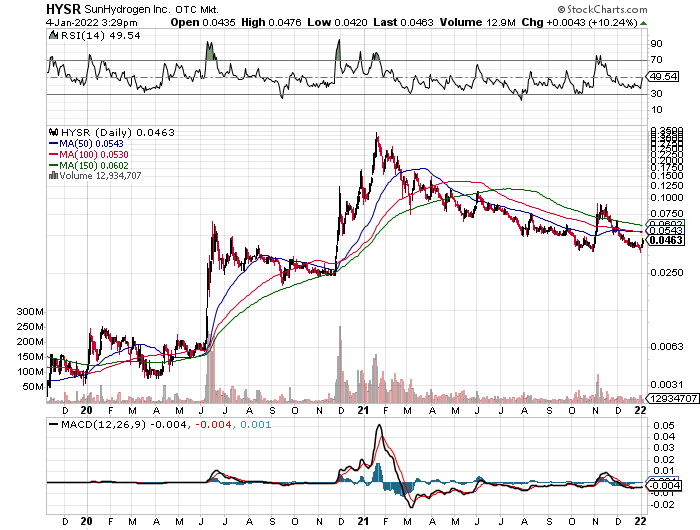700x530 pixels.
Task: Click the 250M volume axis label
Action: click(30, 327)
